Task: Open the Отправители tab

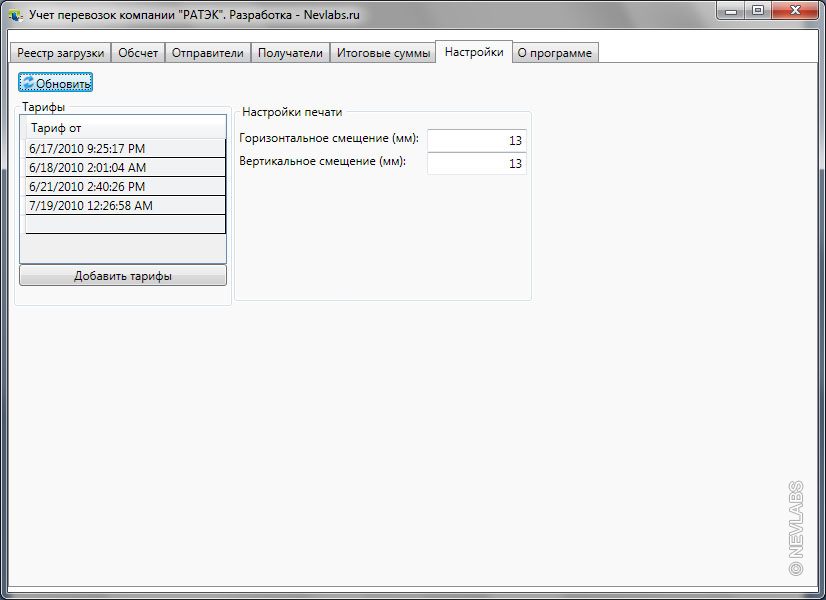Action: [208, 53]
